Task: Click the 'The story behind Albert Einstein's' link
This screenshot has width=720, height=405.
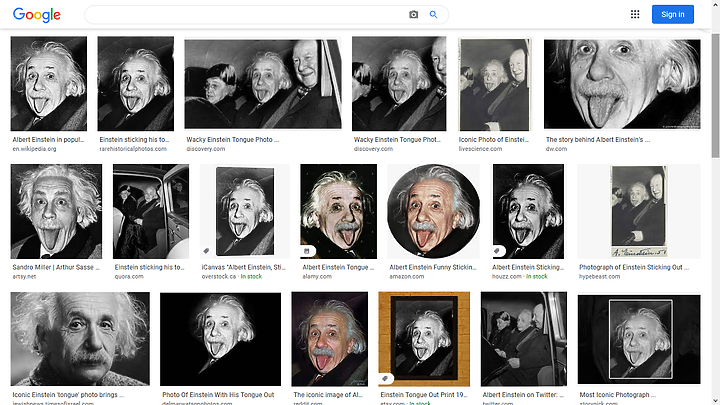Action: (598, 140)
